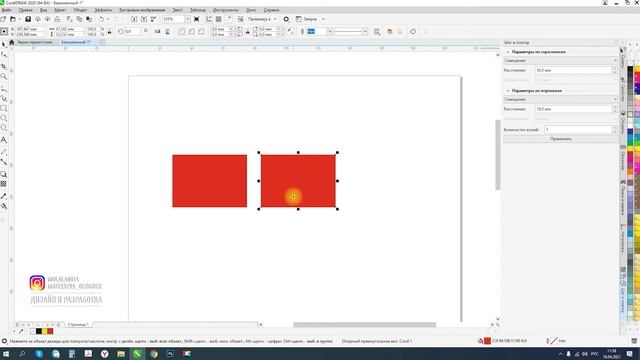Click the Export icon in the toolbar
This screenshot has height=360, width=640.
coord(143,19)
